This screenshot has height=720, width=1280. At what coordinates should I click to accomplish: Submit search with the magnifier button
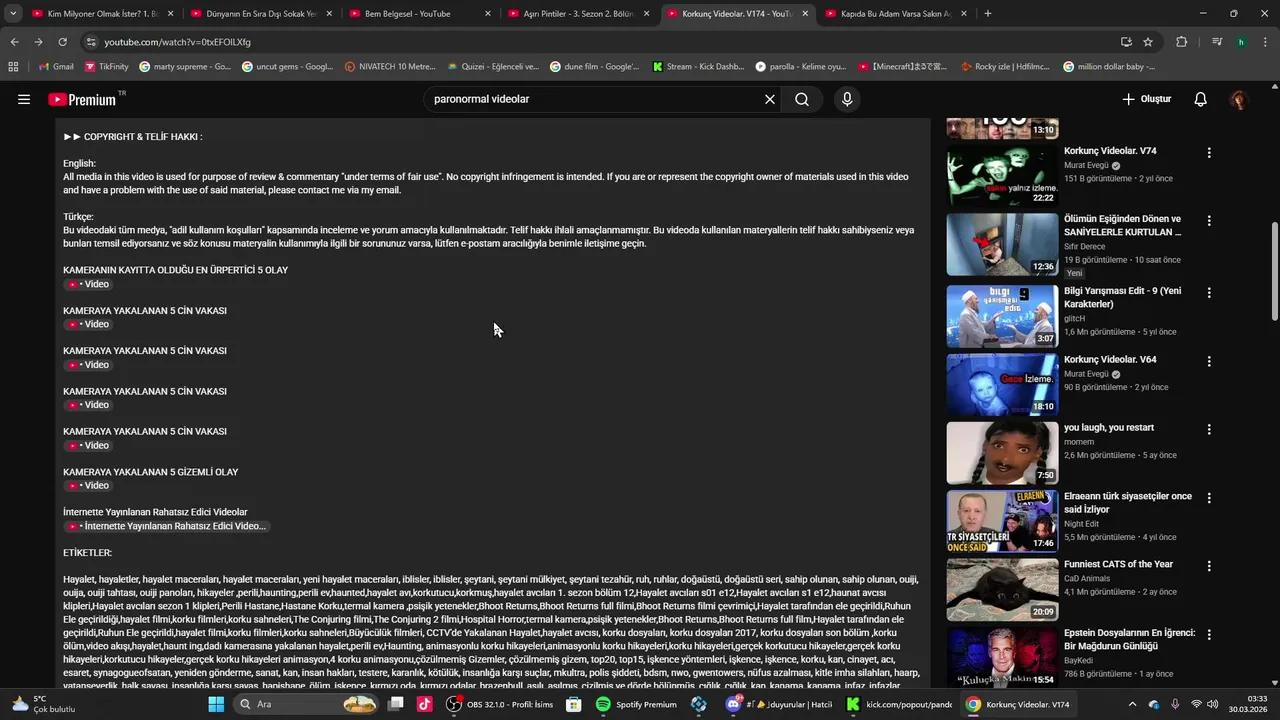(x=802, y=99)
